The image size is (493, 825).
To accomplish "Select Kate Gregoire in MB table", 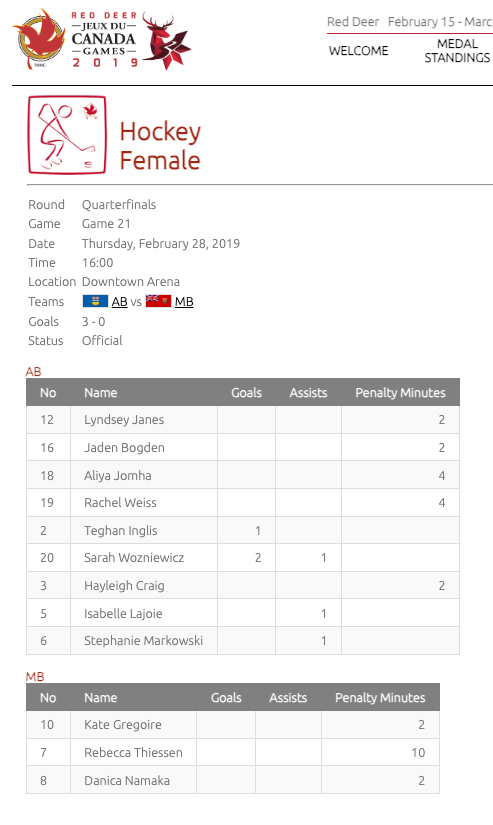I will coord(233,725).
